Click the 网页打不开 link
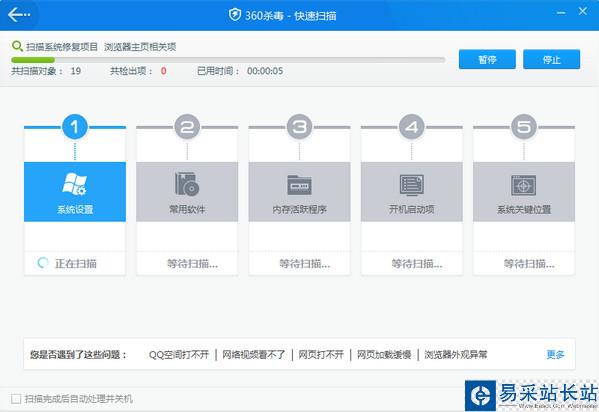599x412 pixels. tap(321, 355)
